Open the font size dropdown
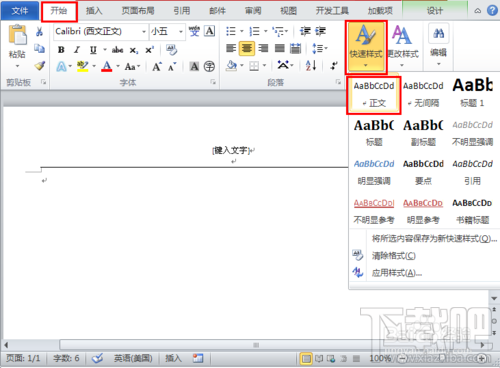The width and height of the screenshot is (500, 368). coord(181,32)
